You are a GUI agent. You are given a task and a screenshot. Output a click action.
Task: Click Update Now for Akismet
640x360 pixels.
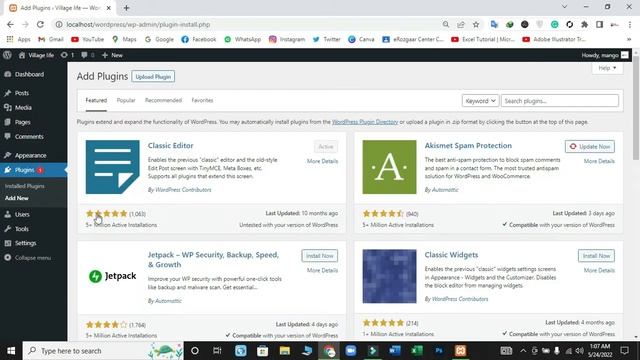590,147
